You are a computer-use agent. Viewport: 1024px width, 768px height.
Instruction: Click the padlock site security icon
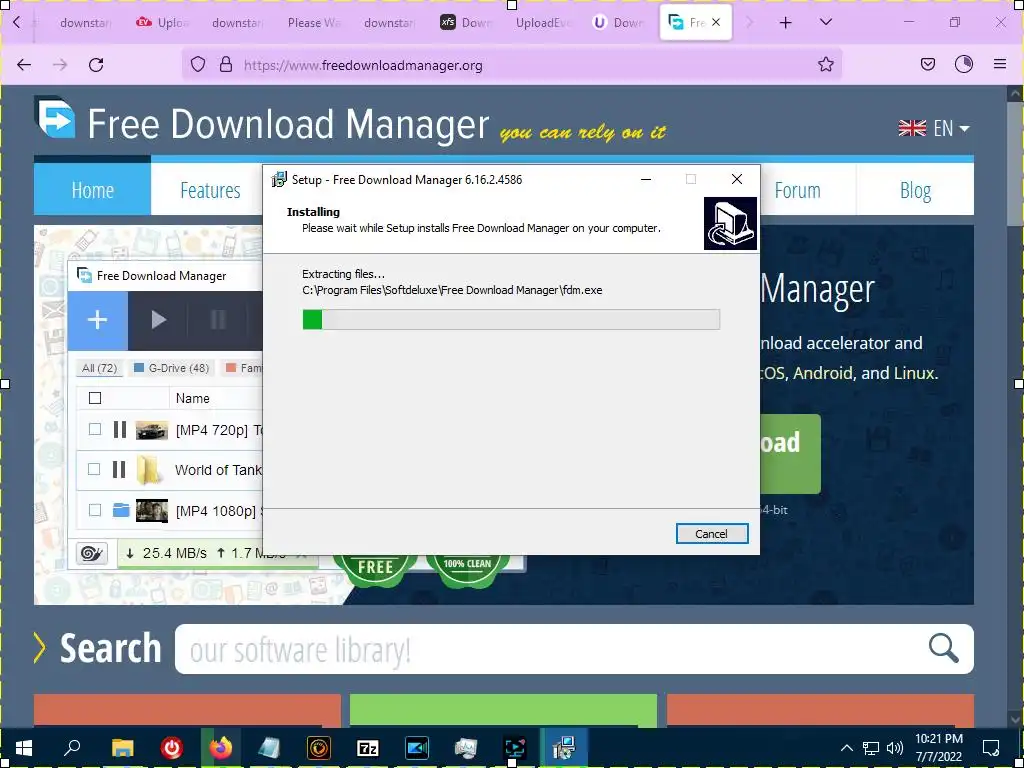(x=226, y=65)
